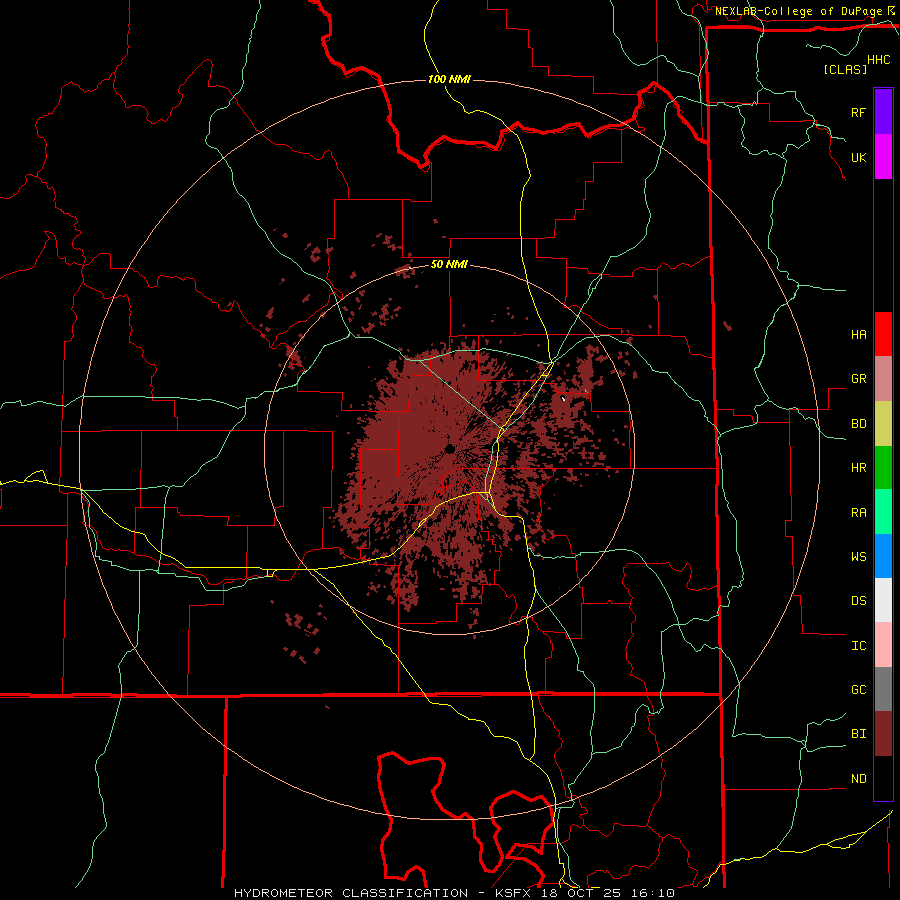900x900 pixels.
Task: Click the BD legend label
Action: (x=858, y=424)
